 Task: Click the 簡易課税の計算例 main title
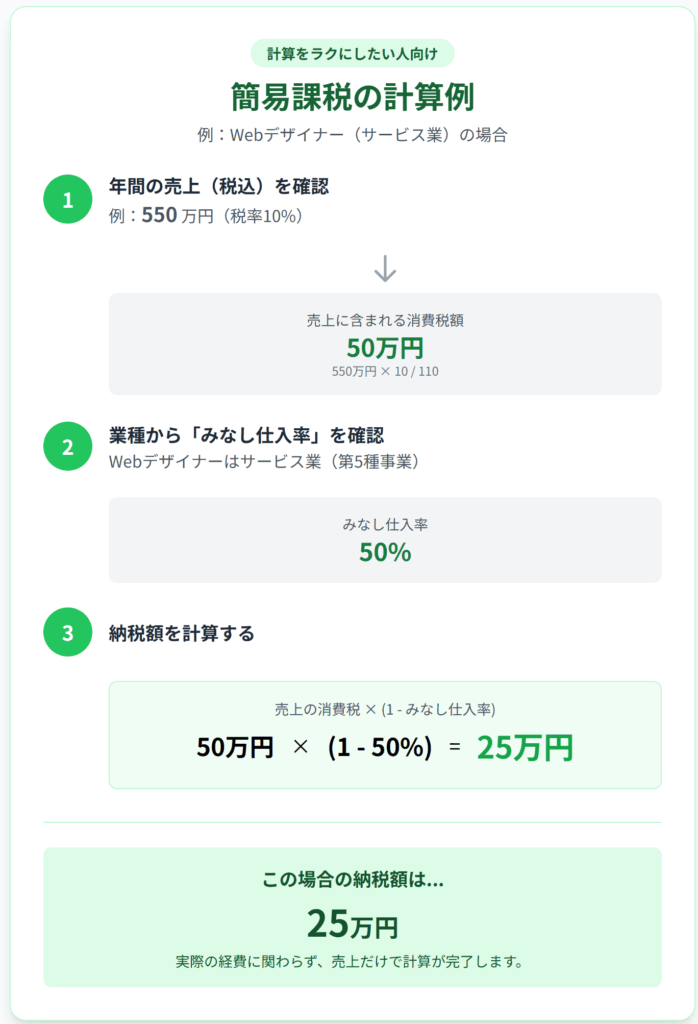(352, 97)
